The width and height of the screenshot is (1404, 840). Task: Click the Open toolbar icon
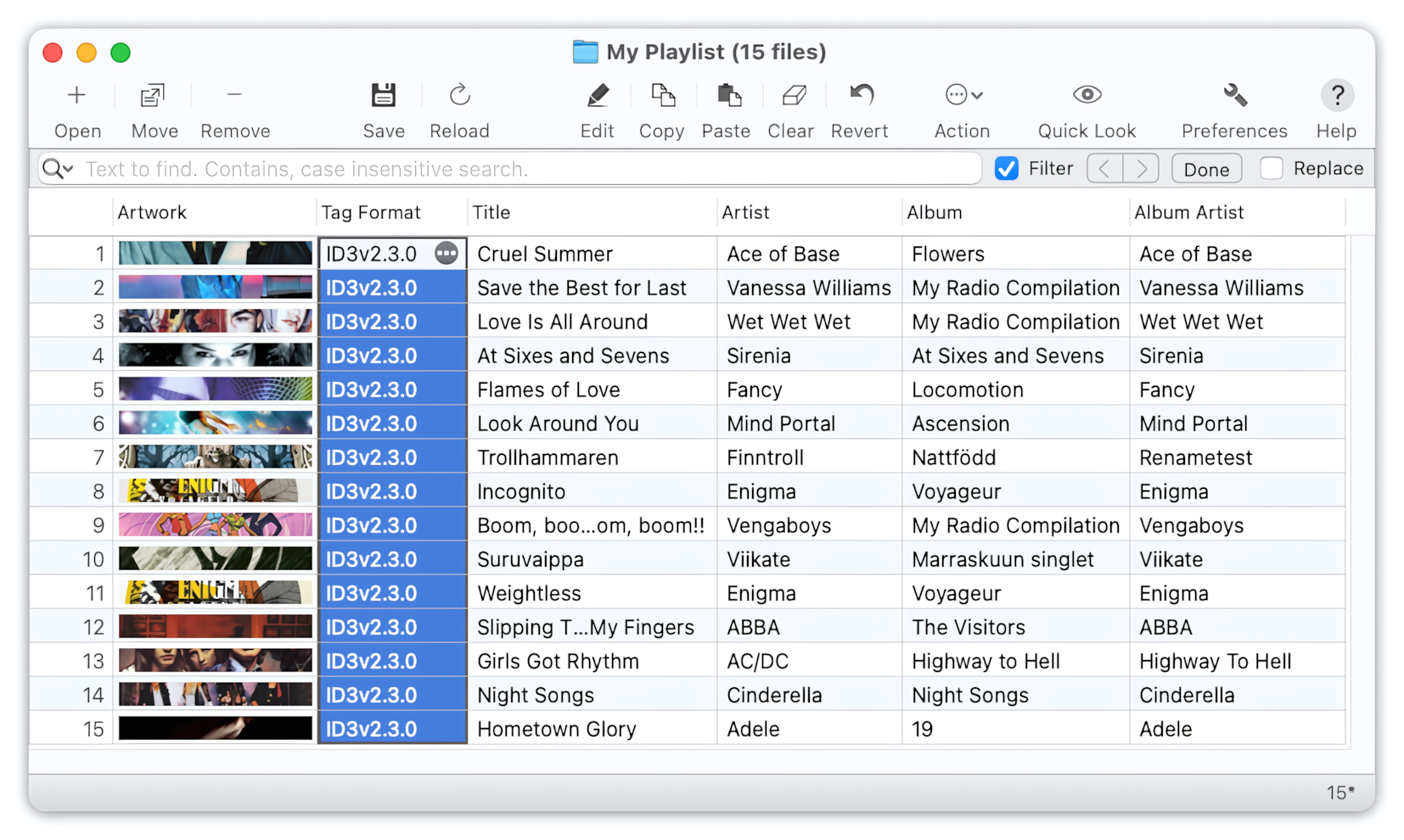pyautogui.click(x=76, y=95)
